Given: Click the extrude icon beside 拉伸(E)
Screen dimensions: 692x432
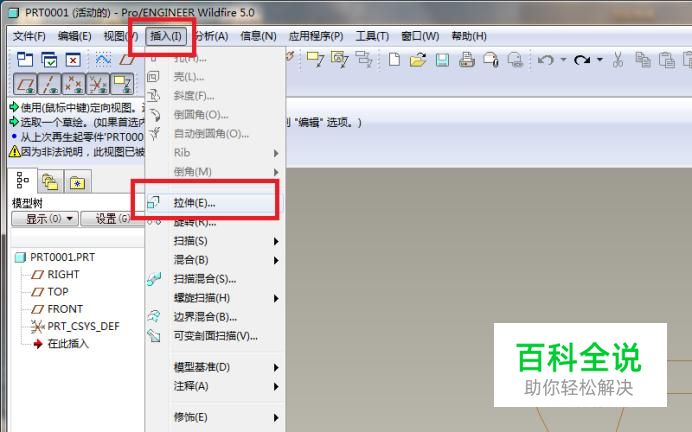Looking at the screenshot, I should click(153, 203).
